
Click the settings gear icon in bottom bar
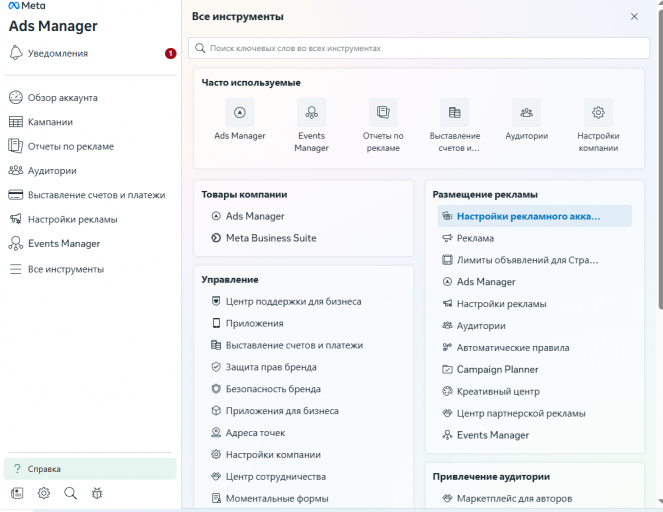[x=44, y=493]
